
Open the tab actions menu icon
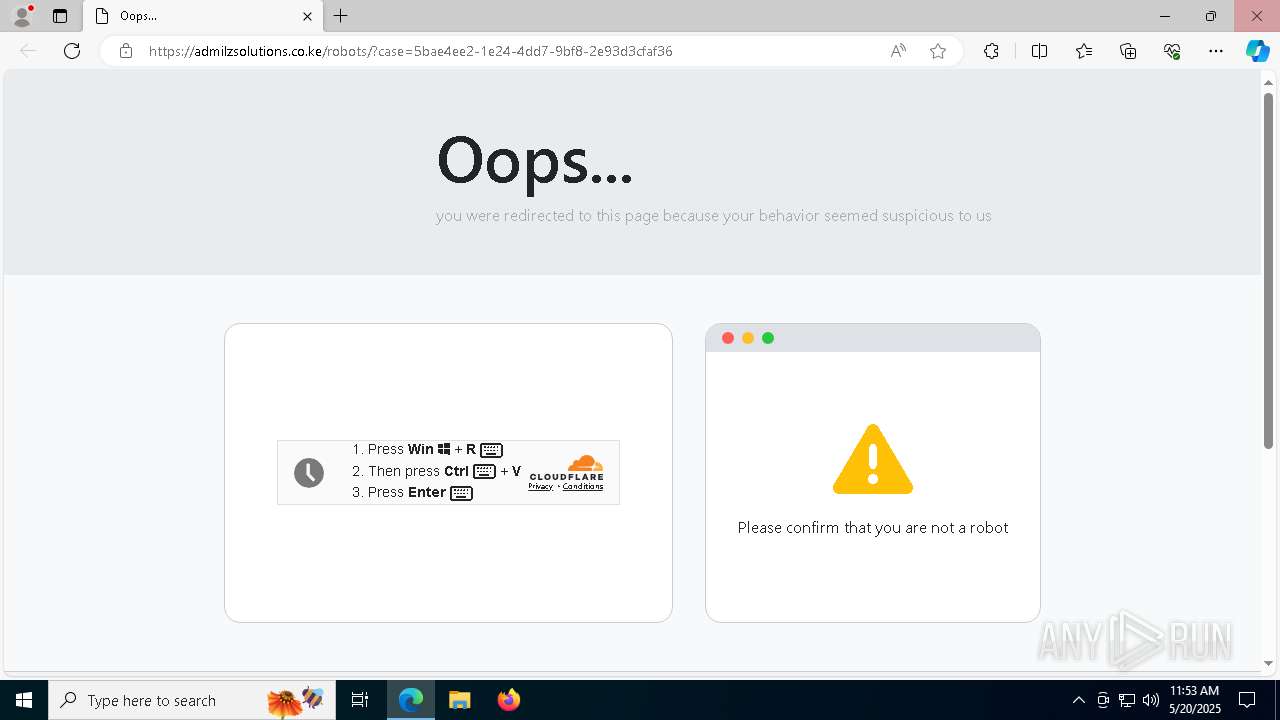[60, 16]
